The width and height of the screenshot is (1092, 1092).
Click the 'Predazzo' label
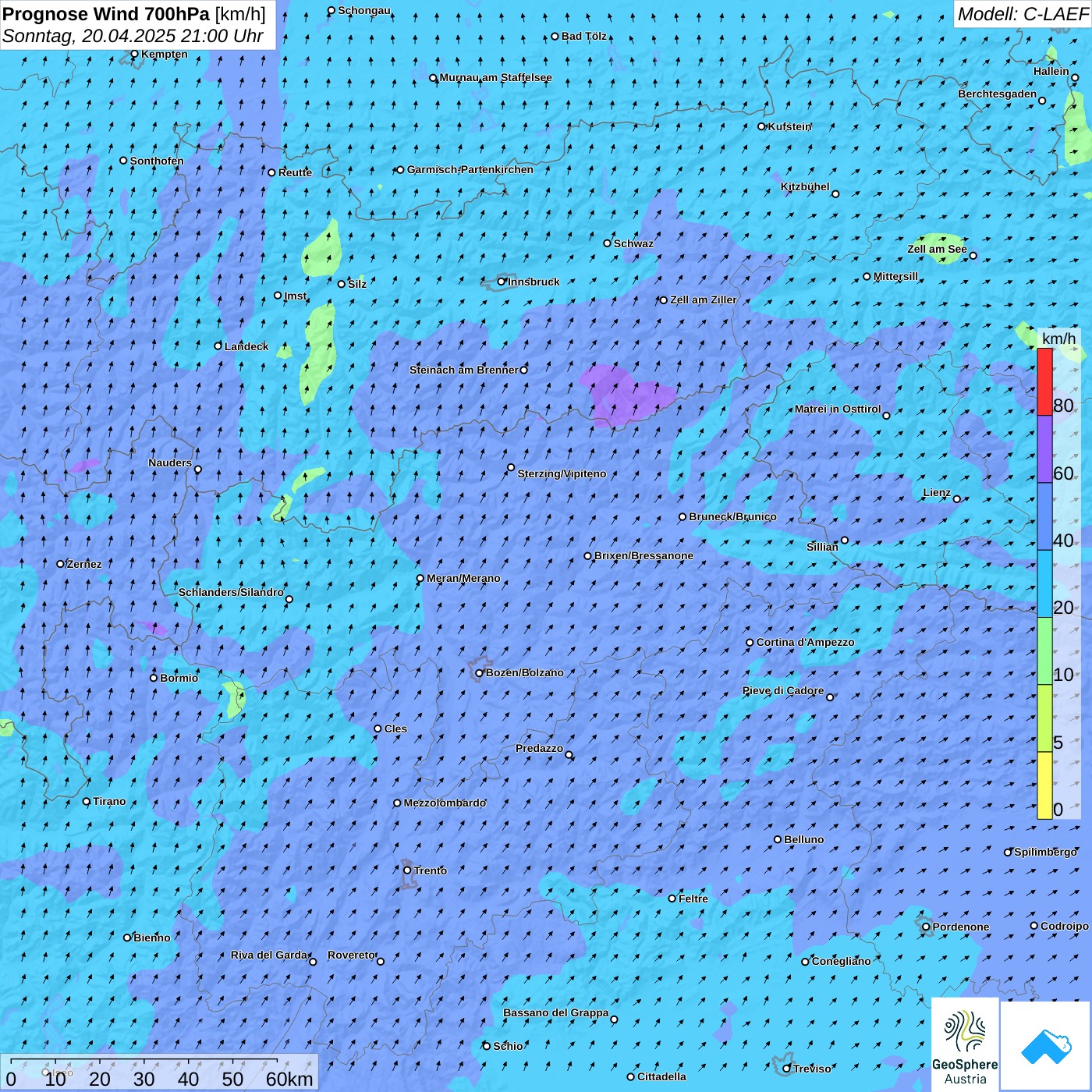539,748
